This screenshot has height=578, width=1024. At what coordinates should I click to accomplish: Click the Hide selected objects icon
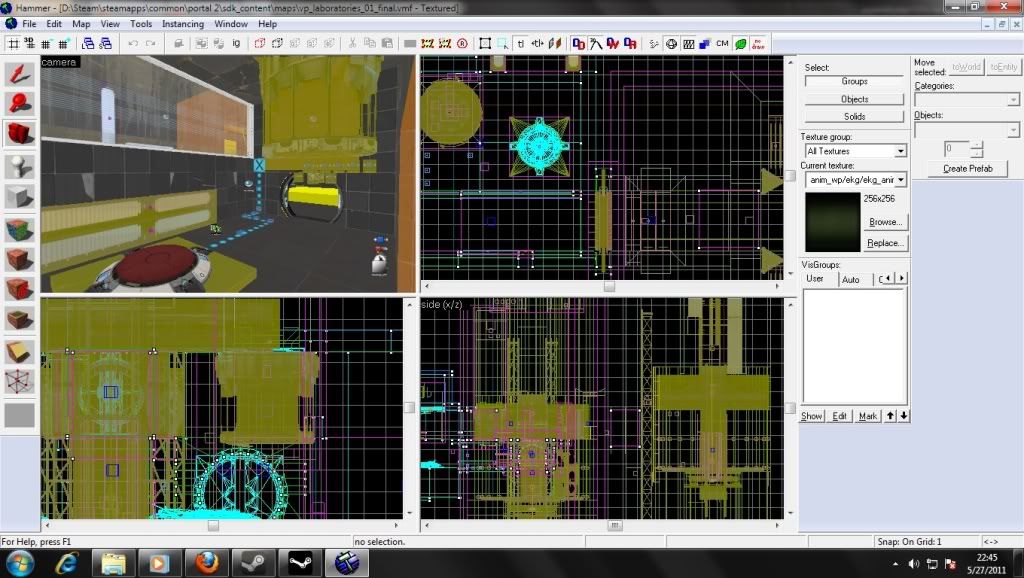pyautogui.click(x=259, y=44)
